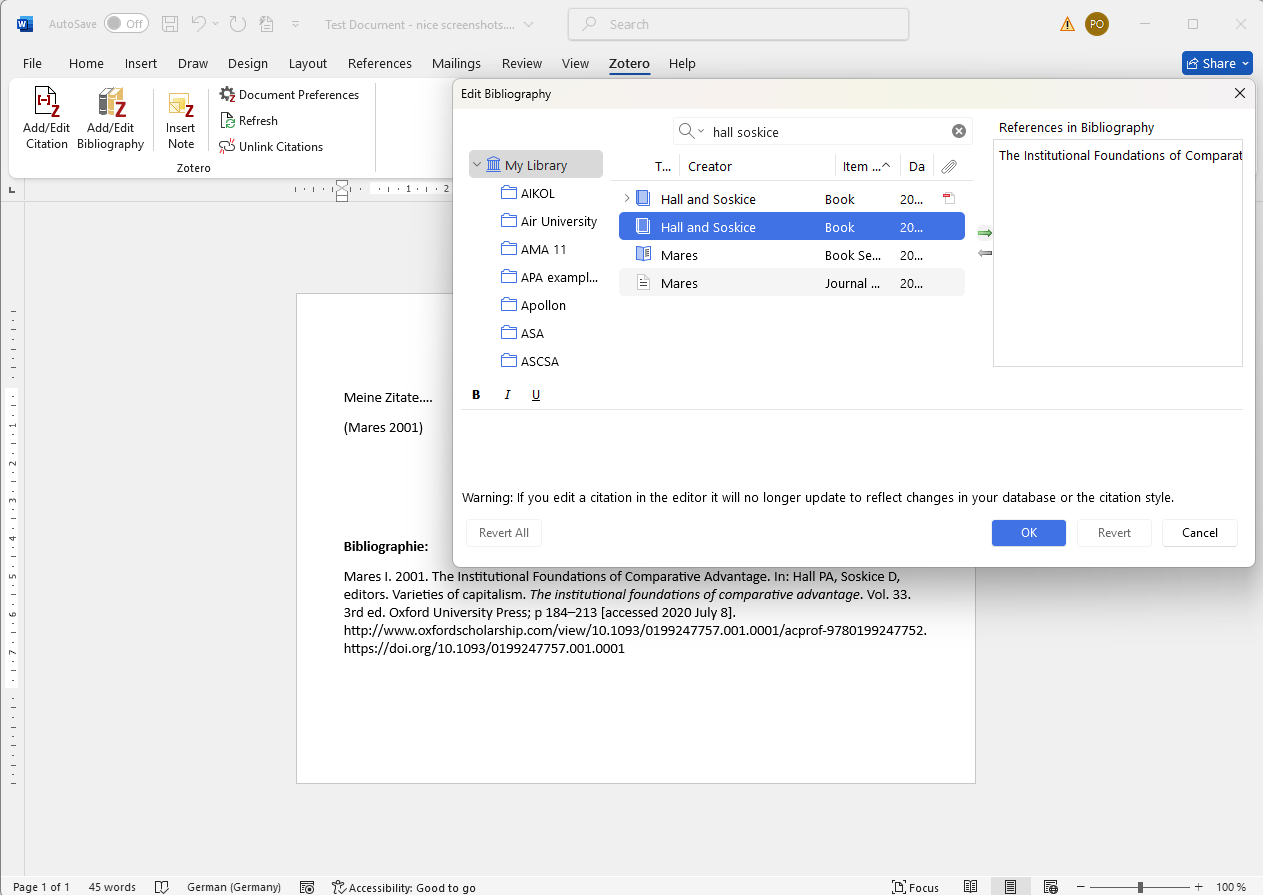Clear the hall soskice search text
Viewport: 1263px width, 895px height.
(x=959, y=130)
